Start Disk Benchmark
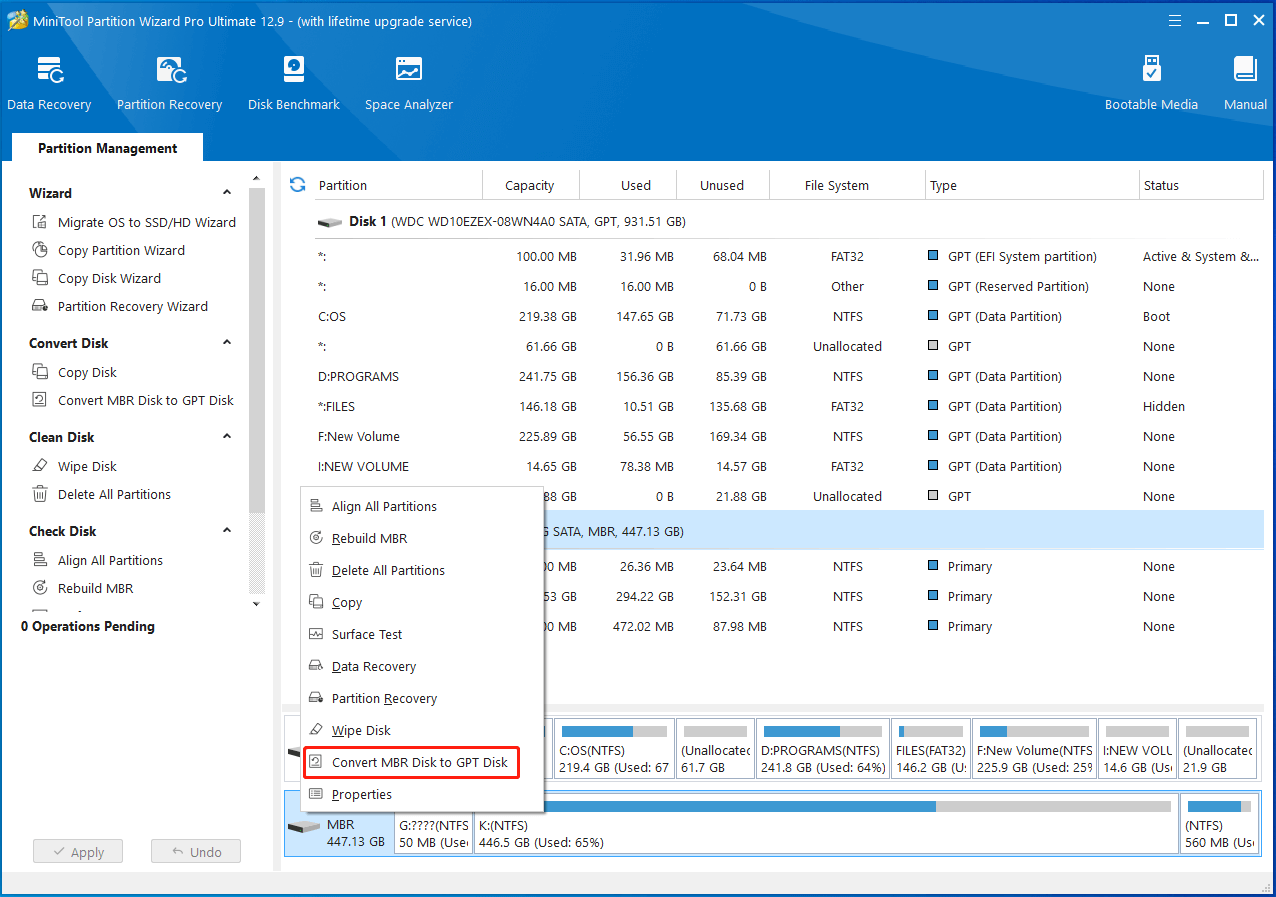 293,80
